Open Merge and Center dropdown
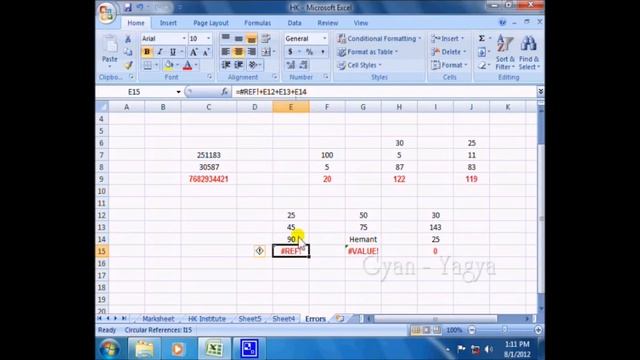The image size is (640, 360). click(274, 52)
